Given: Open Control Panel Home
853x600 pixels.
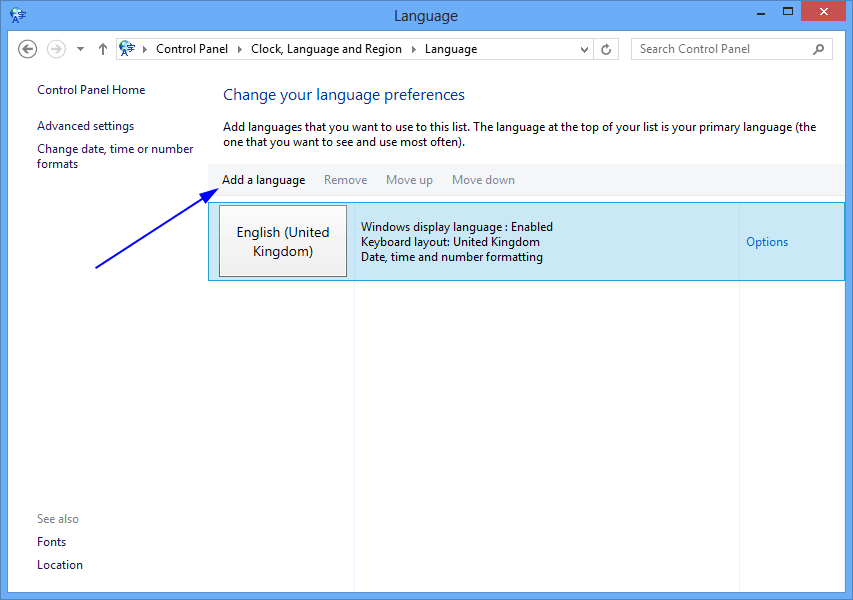Looking at the screenshot, I should (91, 90).
